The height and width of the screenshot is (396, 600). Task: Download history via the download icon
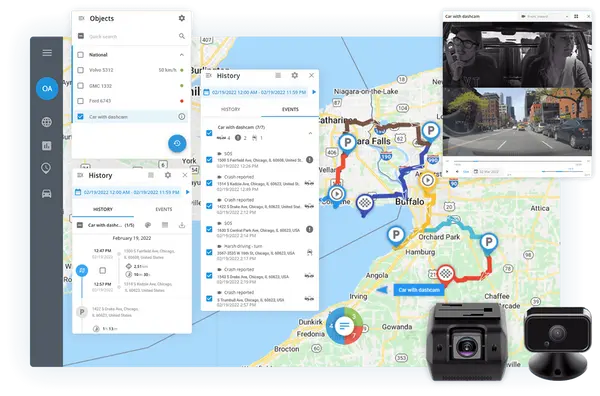(x=182, y=225)
